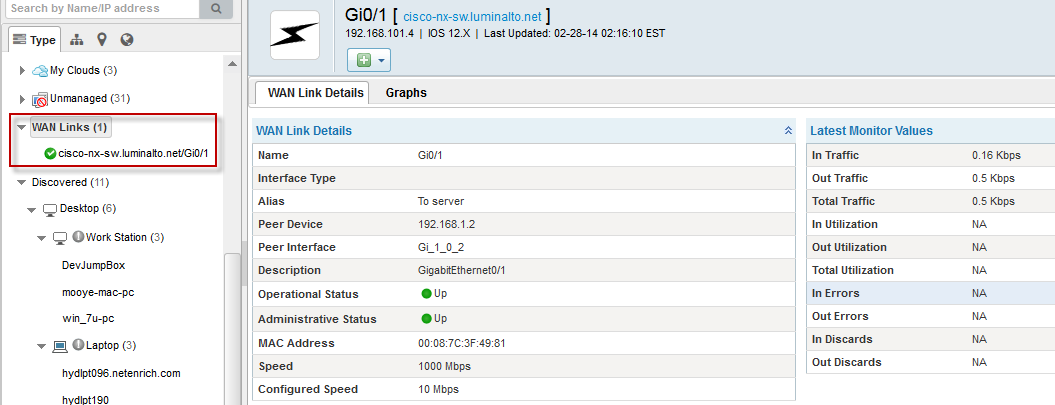Screen dimensions: 1055x405
Task: Expand the My Clouds tree node
Action: [22, 71]
